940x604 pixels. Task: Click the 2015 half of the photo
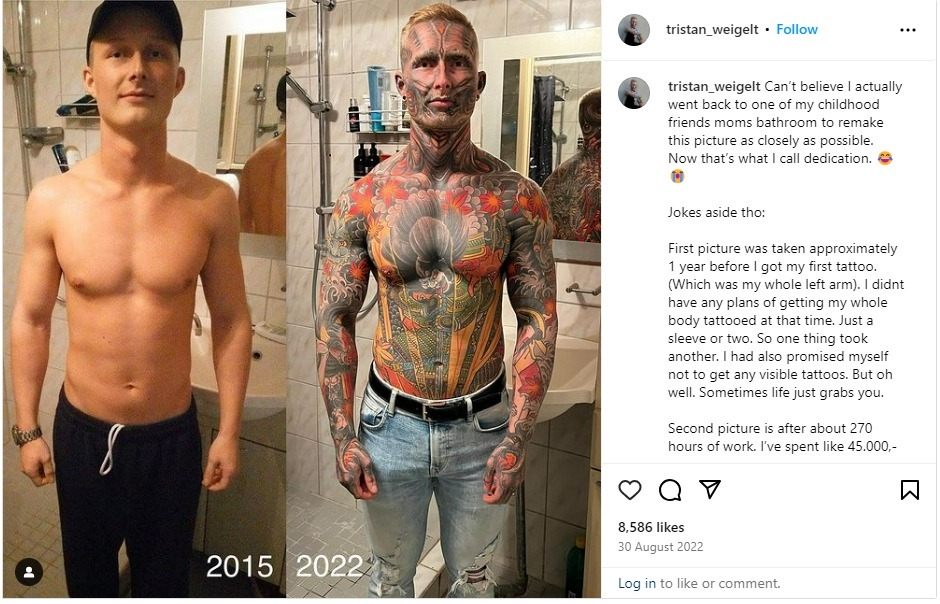pos(144,300)
